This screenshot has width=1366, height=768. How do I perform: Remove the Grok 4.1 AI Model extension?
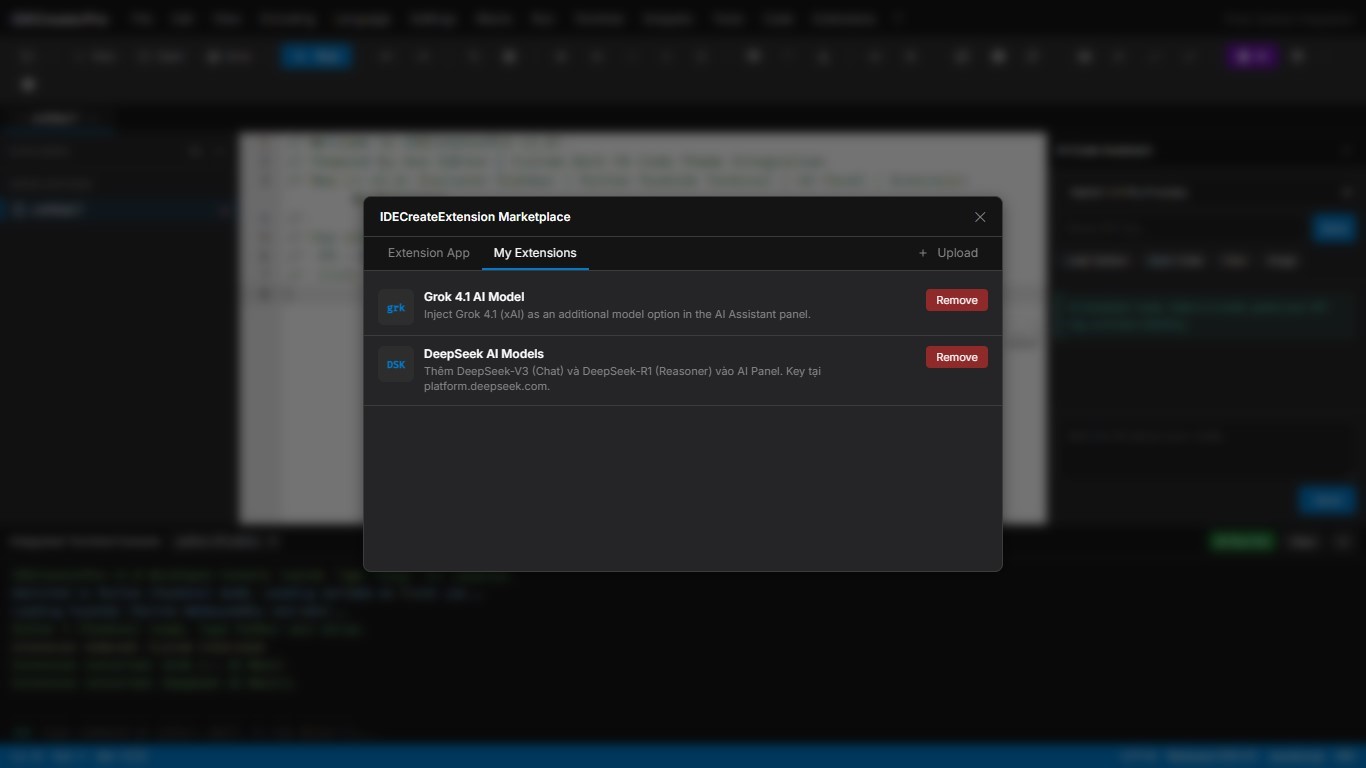click(956, 300)
